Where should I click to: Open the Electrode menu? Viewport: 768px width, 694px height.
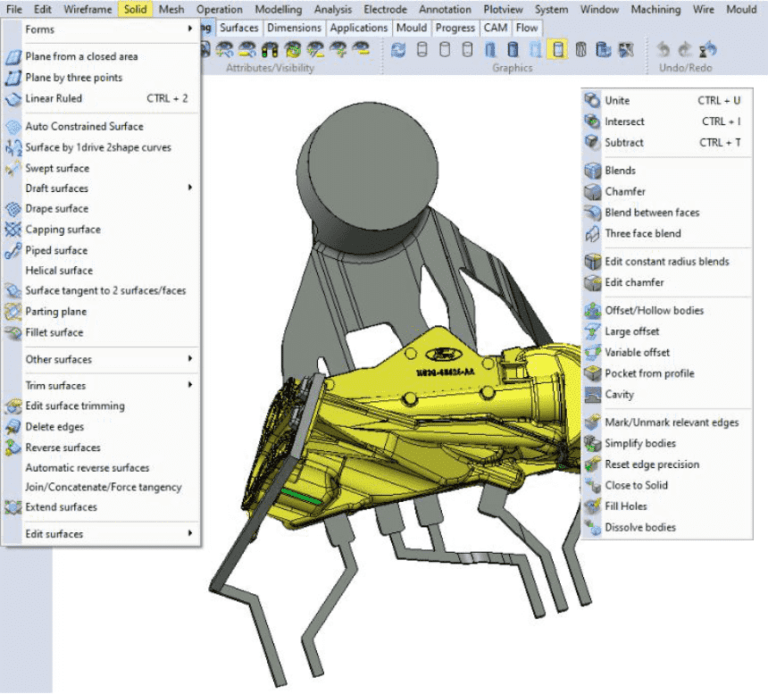click(385, 9)
